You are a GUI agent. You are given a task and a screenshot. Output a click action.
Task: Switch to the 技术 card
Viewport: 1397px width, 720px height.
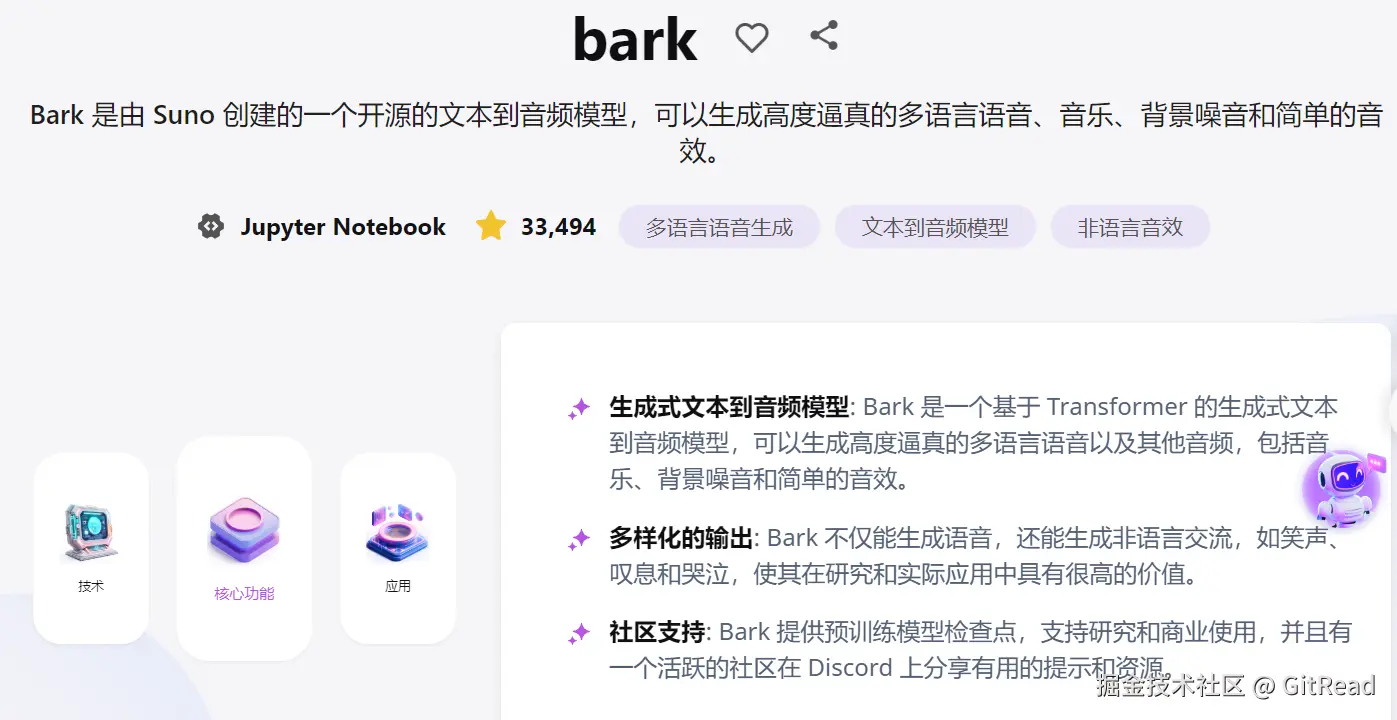91,548
